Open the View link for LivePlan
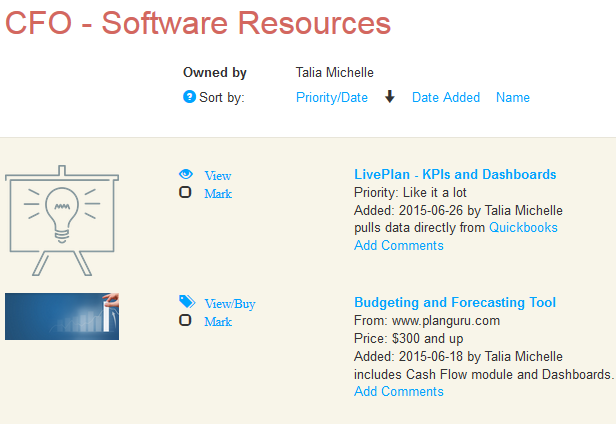 click(218, 176)
